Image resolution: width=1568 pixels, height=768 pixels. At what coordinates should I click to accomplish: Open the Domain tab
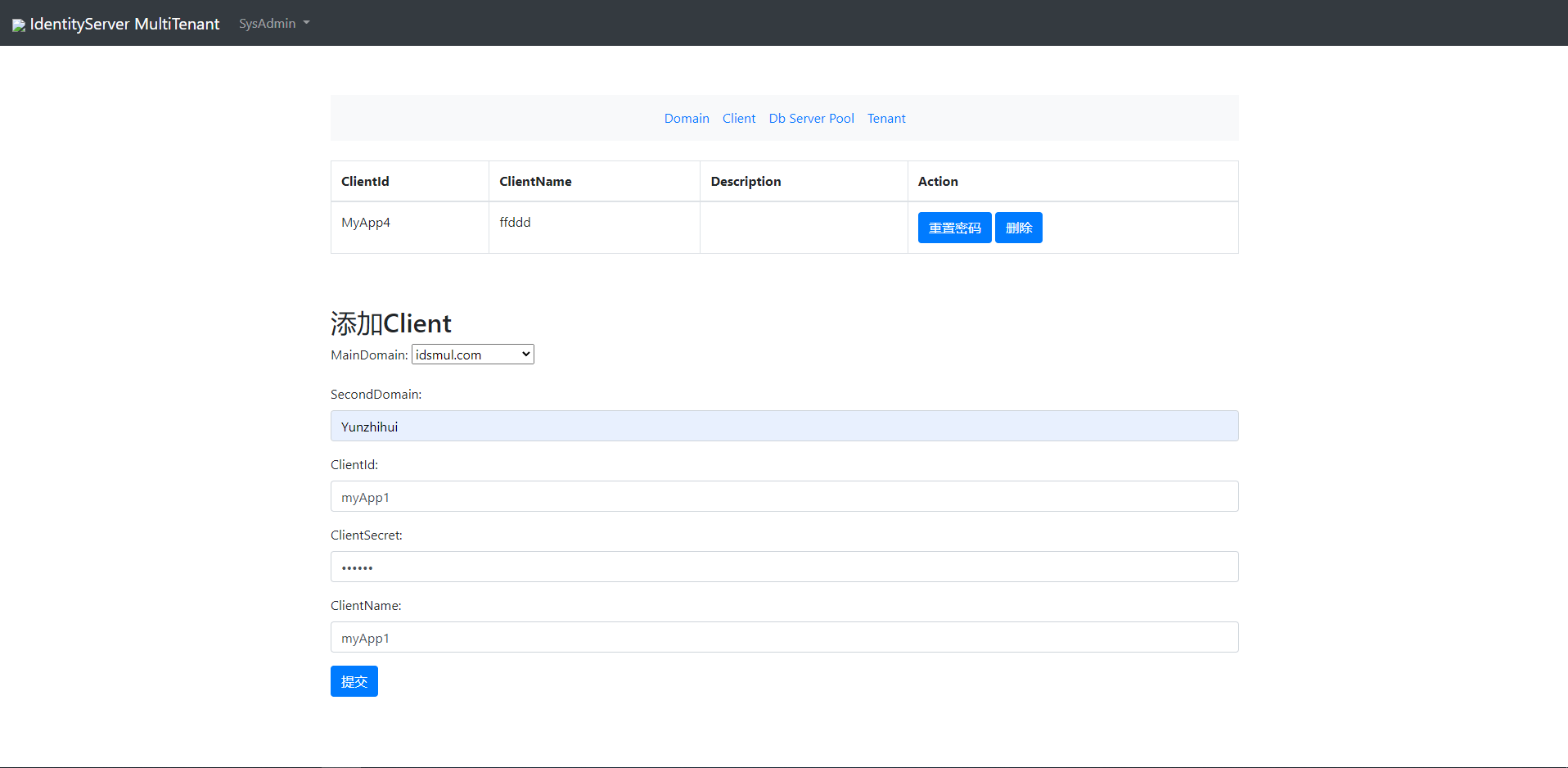687,119
